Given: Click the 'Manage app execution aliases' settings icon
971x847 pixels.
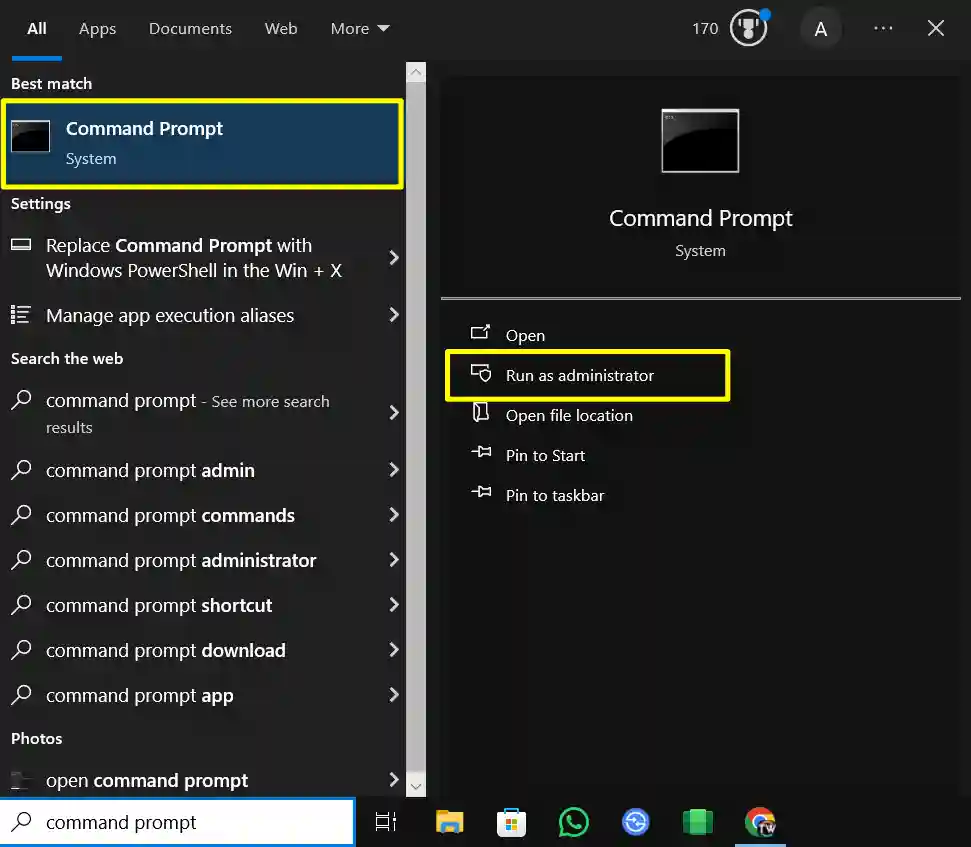Looking at the screenshot, I should click(x=19, y=315).
